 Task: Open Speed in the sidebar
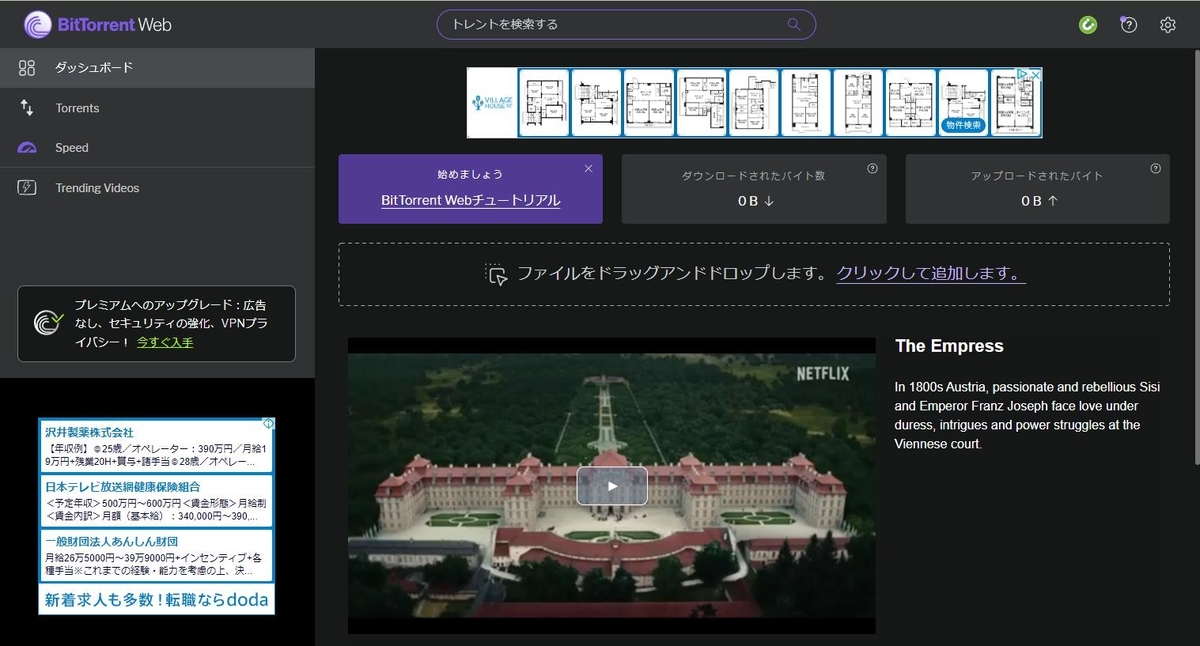pyautogui.click(x=157, y=148)
